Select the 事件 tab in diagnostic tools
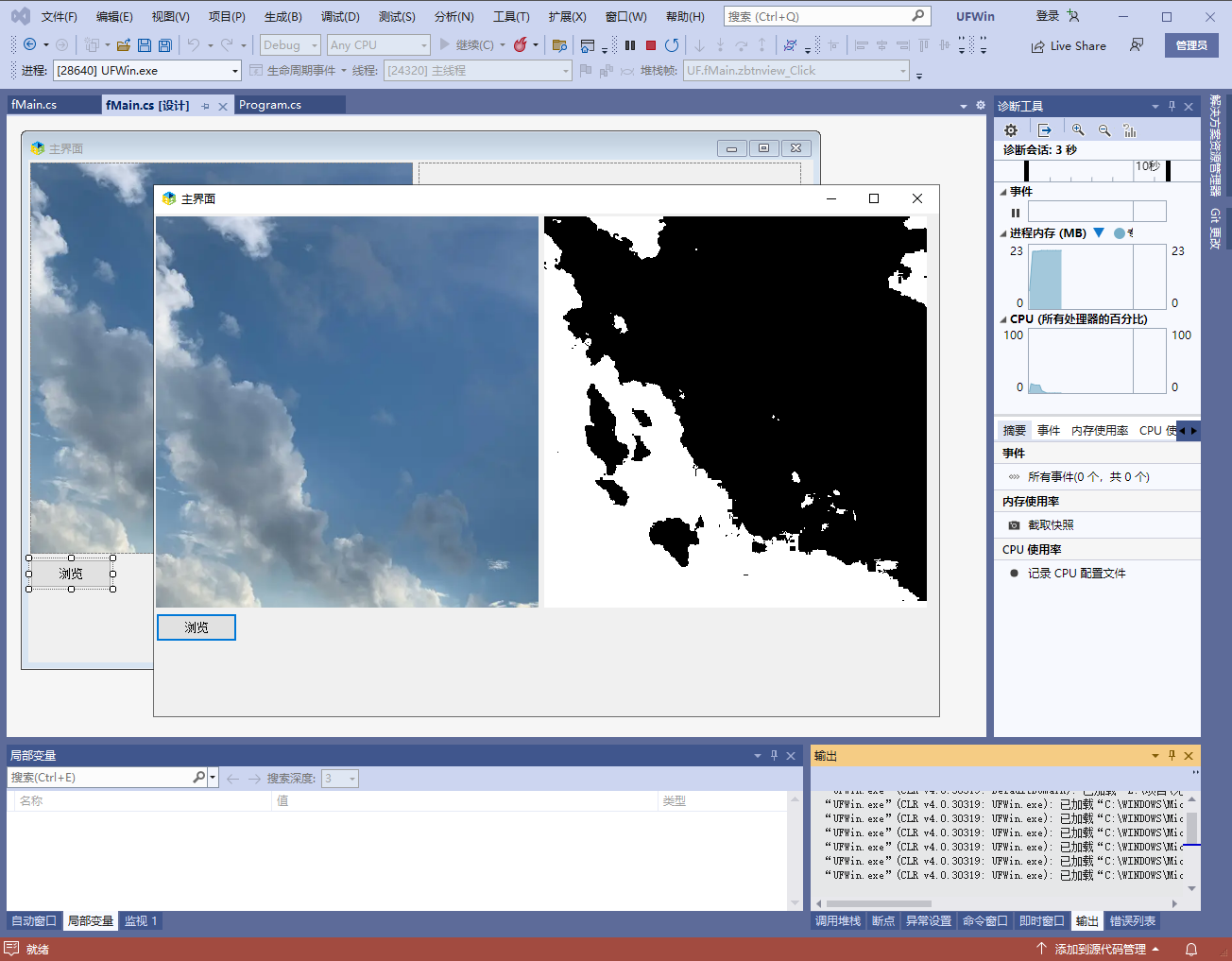The height and width of the screenshot is (961, 1232). click(1049, 430)
